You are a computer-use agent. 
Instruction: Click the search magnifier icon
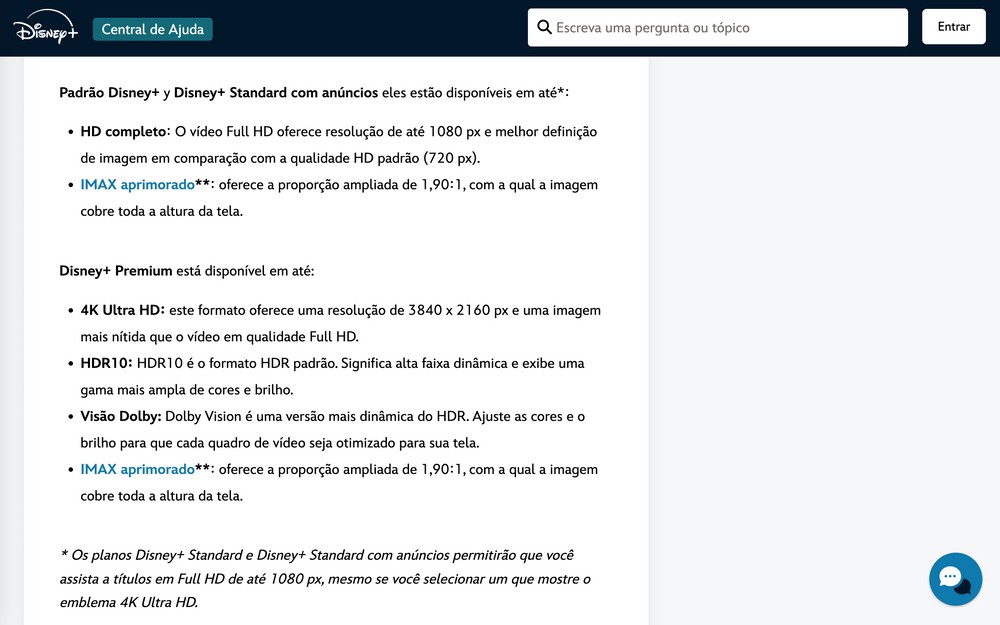tap(544, 27)
